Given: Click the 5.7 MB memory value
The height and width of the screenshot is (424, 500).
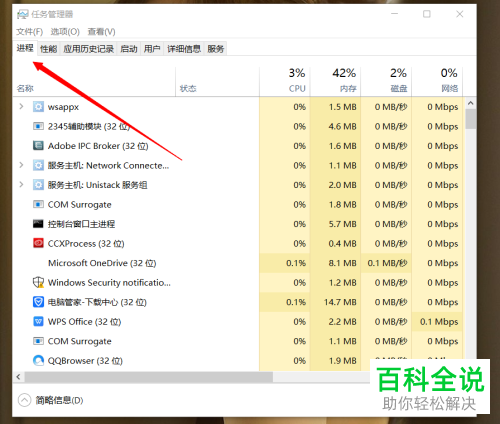Looking at the screenshot, I should [342, 224].
